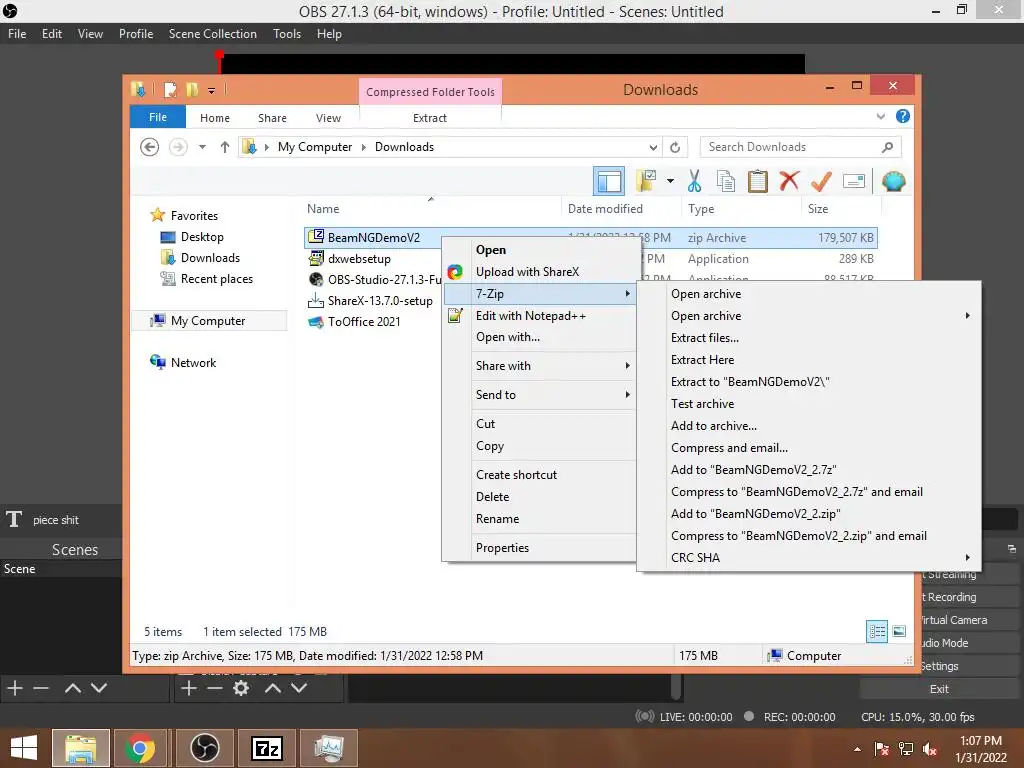Screen dimensions: 1024x768
Task: Click inside the Search Downloads field
Action: tap(800, 147)
